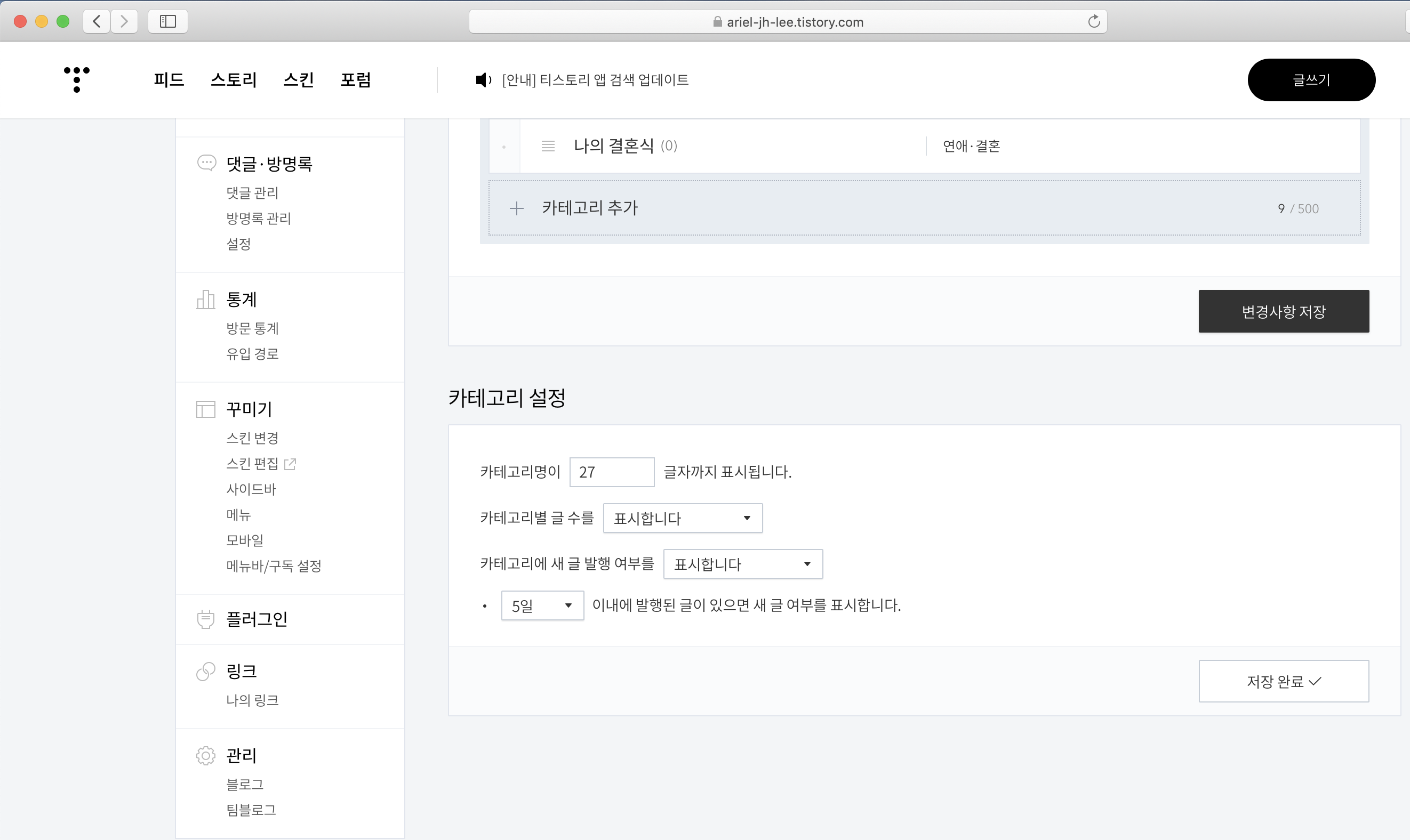1410x840 pixels.
Task: Click the 관리 gear icon
Action: (x=206, y=755)
